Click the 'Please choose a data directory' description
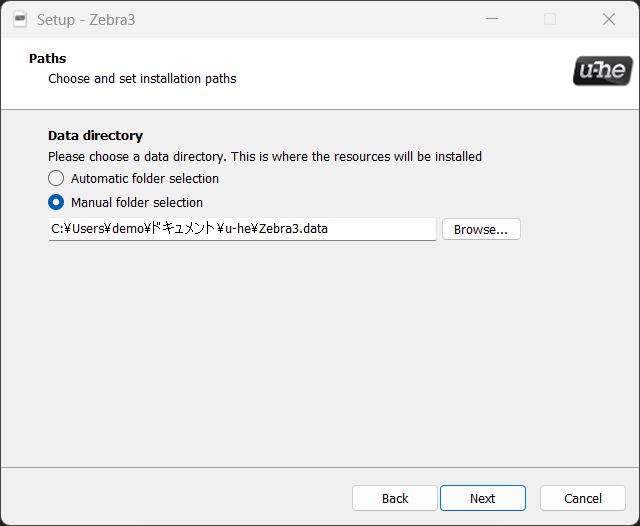 [265, 156]
